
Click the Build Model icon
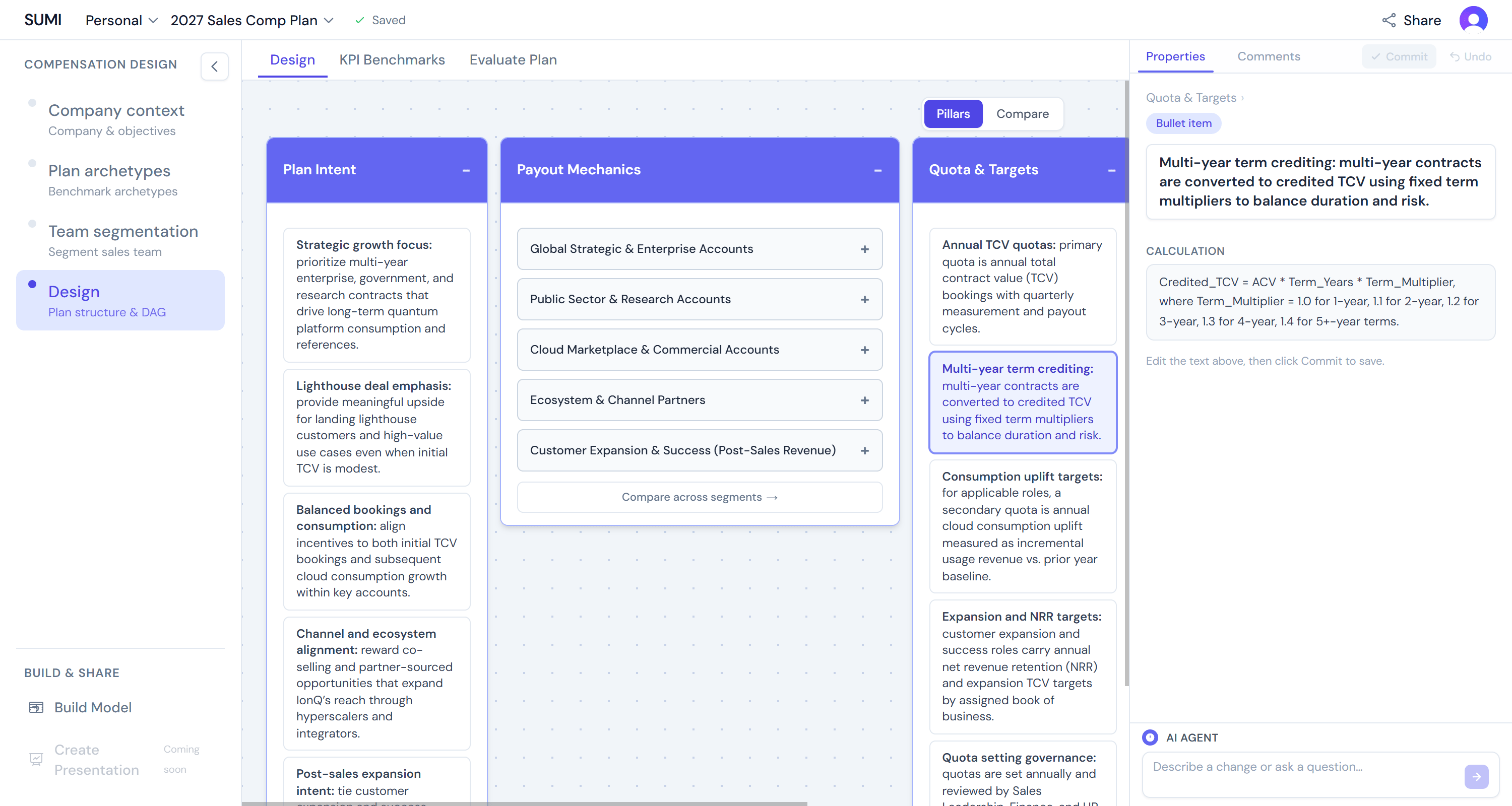click(36, 707)
